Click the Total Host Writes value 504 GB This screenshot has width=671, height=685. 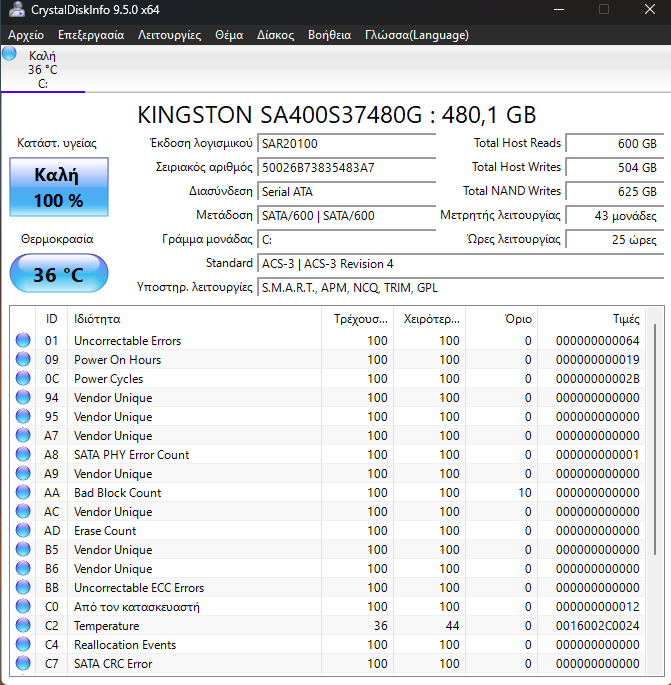point(615,167)
